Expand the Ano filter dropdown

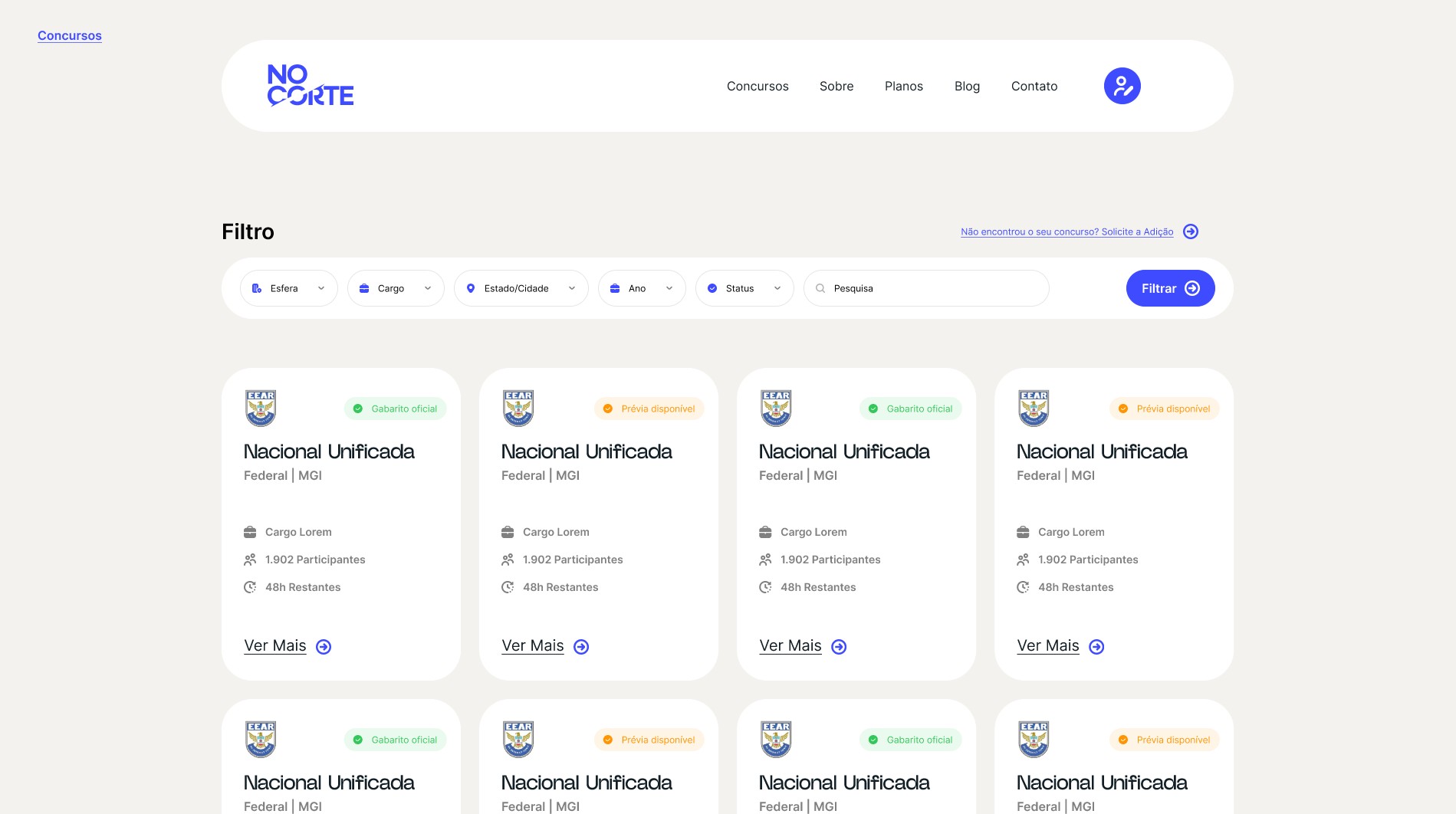[642, 288]
